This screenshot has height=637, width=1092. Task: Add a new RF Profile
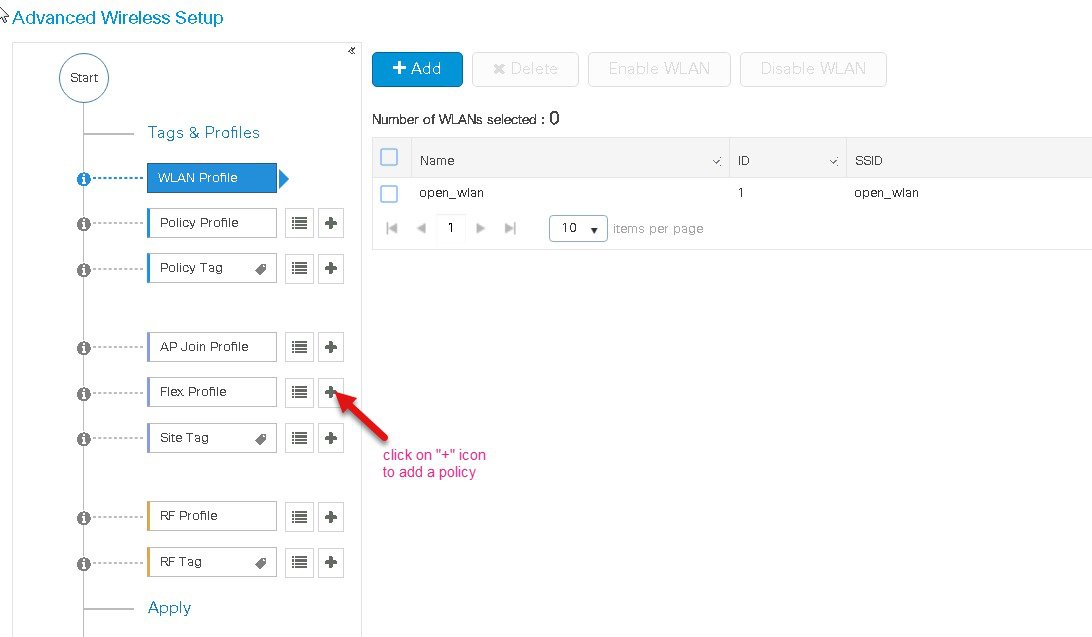331,517
